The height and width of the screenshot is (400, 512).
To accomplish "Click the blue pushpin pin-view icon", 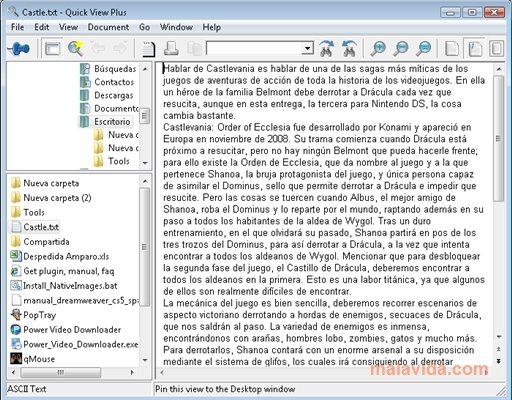I will [x=19, y=49].
